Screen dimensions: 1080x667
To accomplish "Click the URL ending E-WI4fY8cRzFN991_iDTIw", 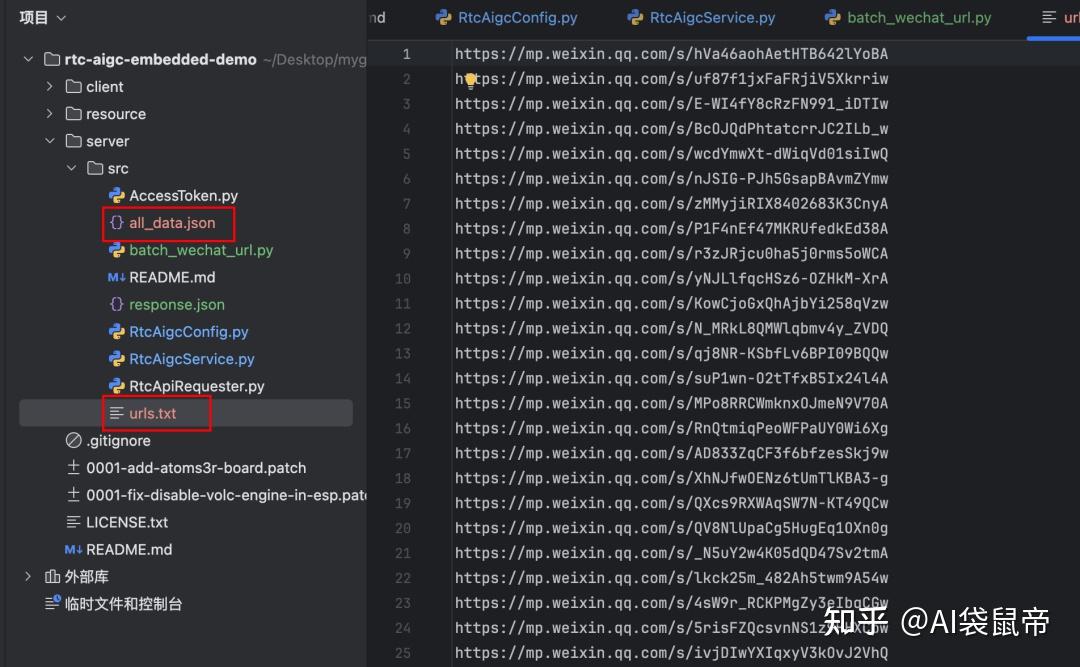I will tap(672, 104).
